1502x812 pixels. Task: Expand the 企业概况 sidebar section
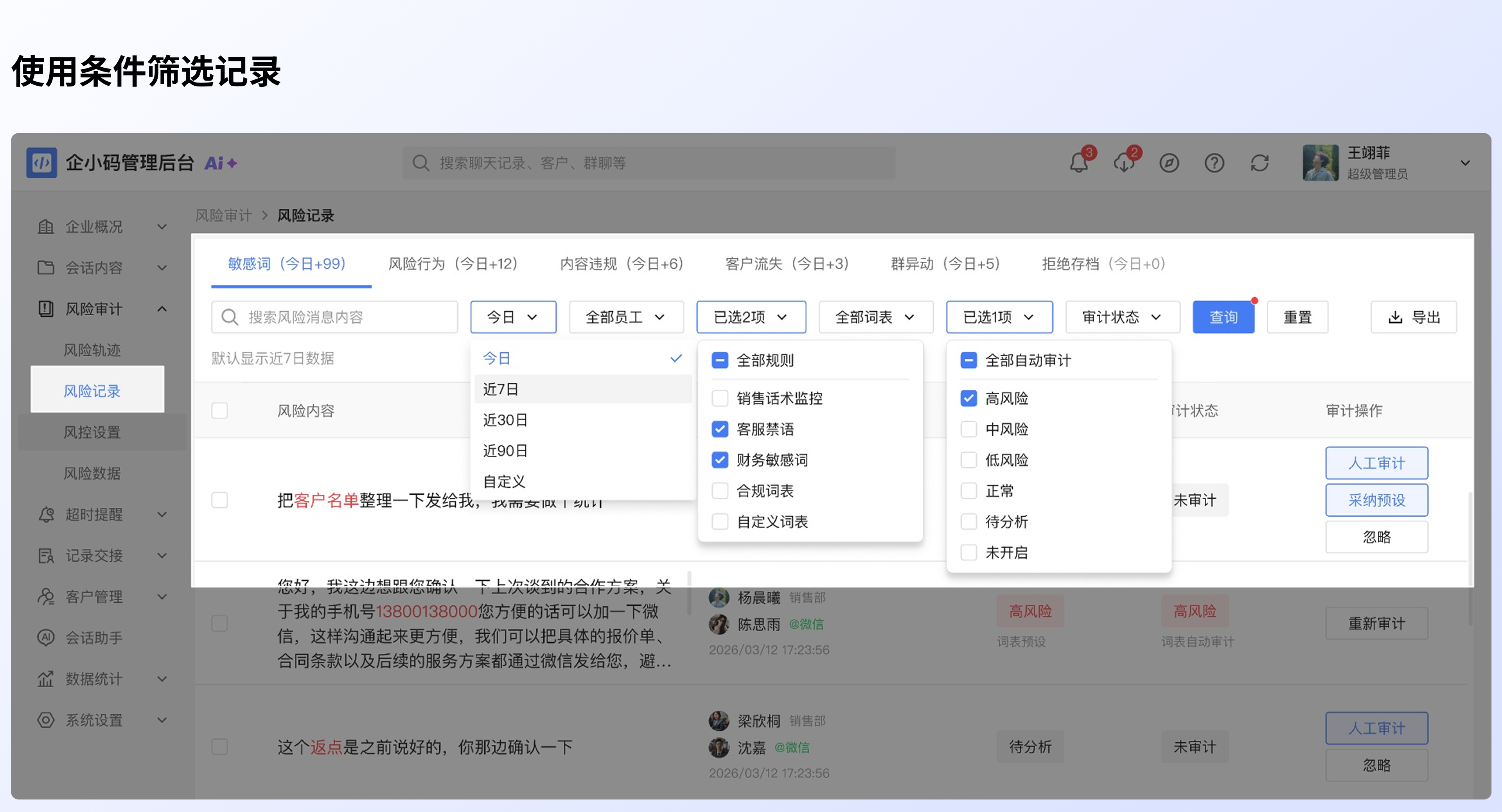point(162,227)
